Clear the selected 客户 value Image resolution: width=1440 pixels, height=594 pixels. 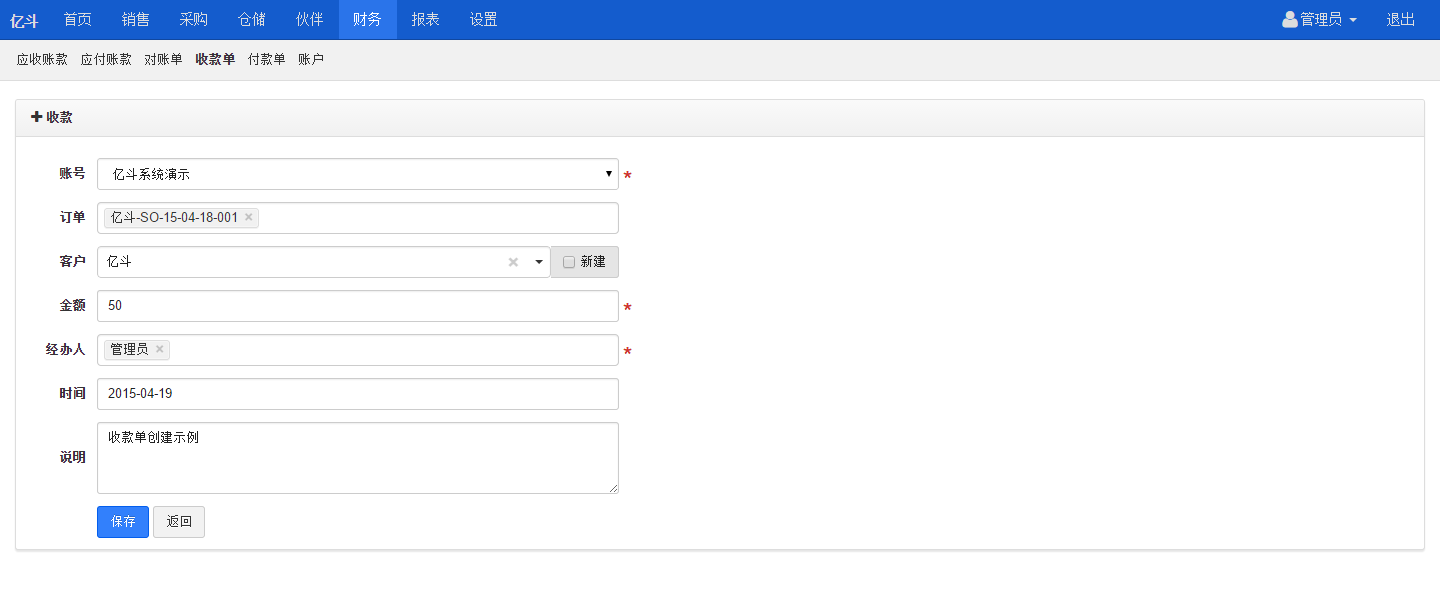tap(513, 262)
